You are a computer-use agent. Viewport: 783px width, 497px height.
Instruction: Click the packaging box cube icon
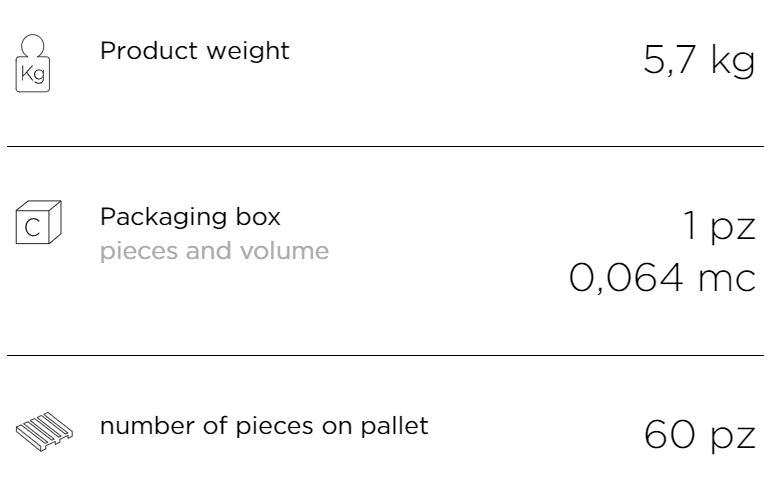tap(38, 222)
